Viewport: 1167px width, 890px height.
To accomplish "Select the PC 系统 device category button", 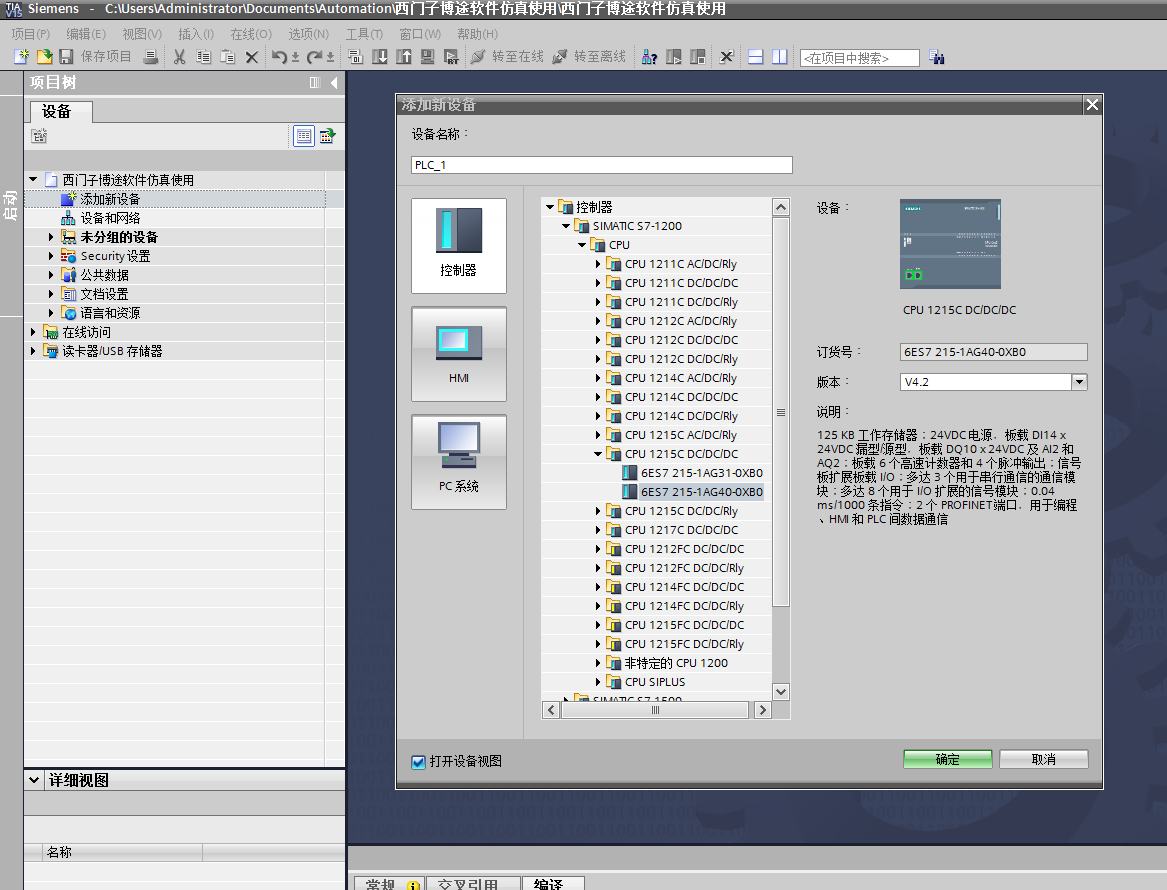I will coord(458,462).
